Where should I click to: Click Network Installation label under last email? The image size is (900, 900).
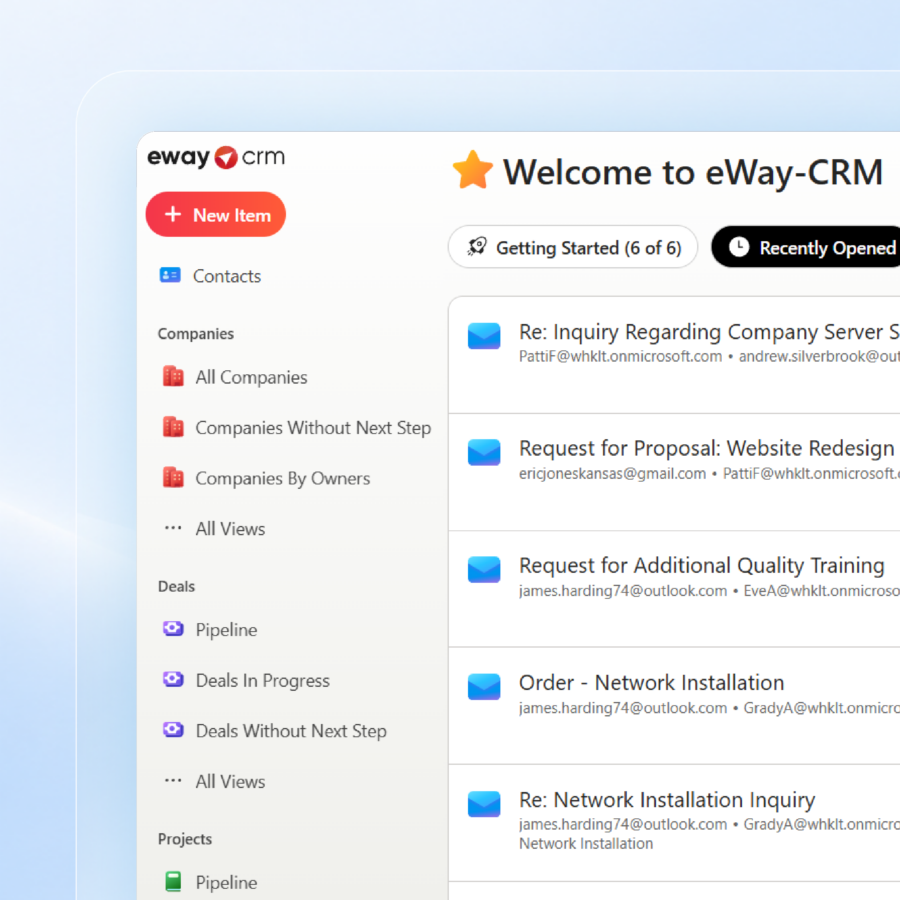point(586,843)
